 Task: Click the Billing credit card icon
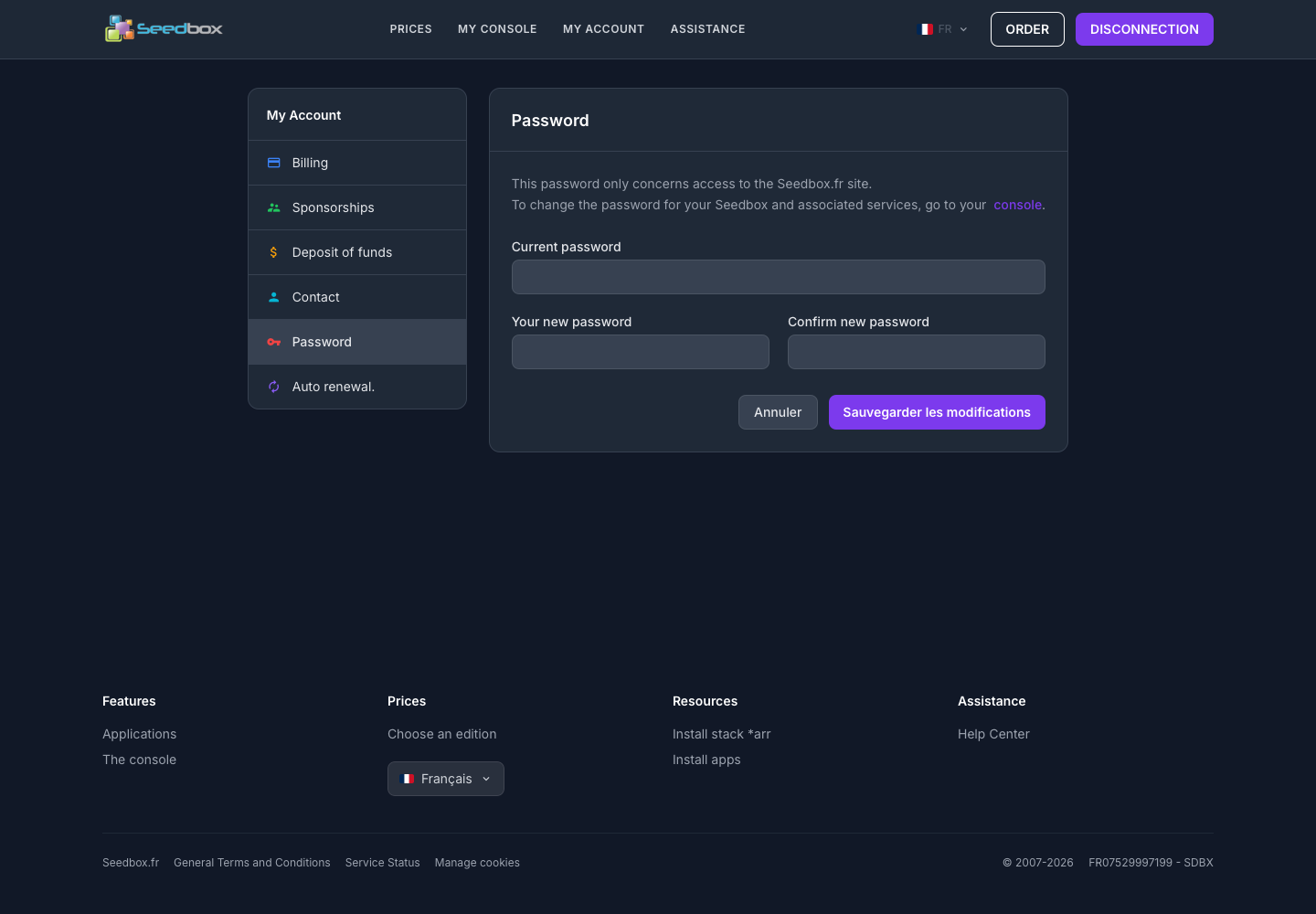tap(273, 163)
